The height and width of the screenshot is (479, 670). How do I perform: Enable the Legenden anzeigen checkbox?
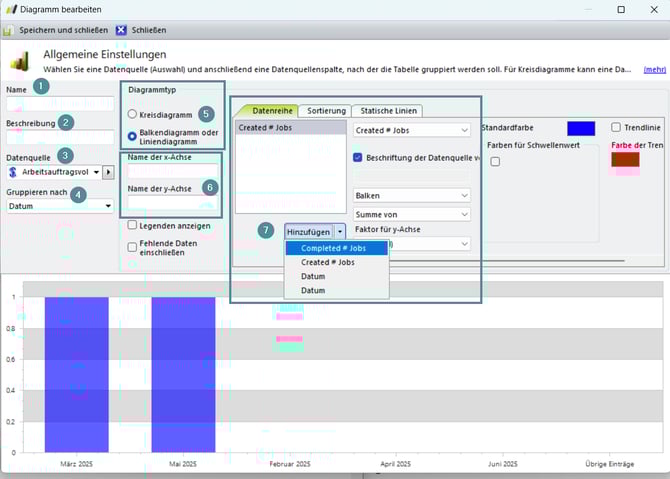pyautogui.click(x=133, y=225)
